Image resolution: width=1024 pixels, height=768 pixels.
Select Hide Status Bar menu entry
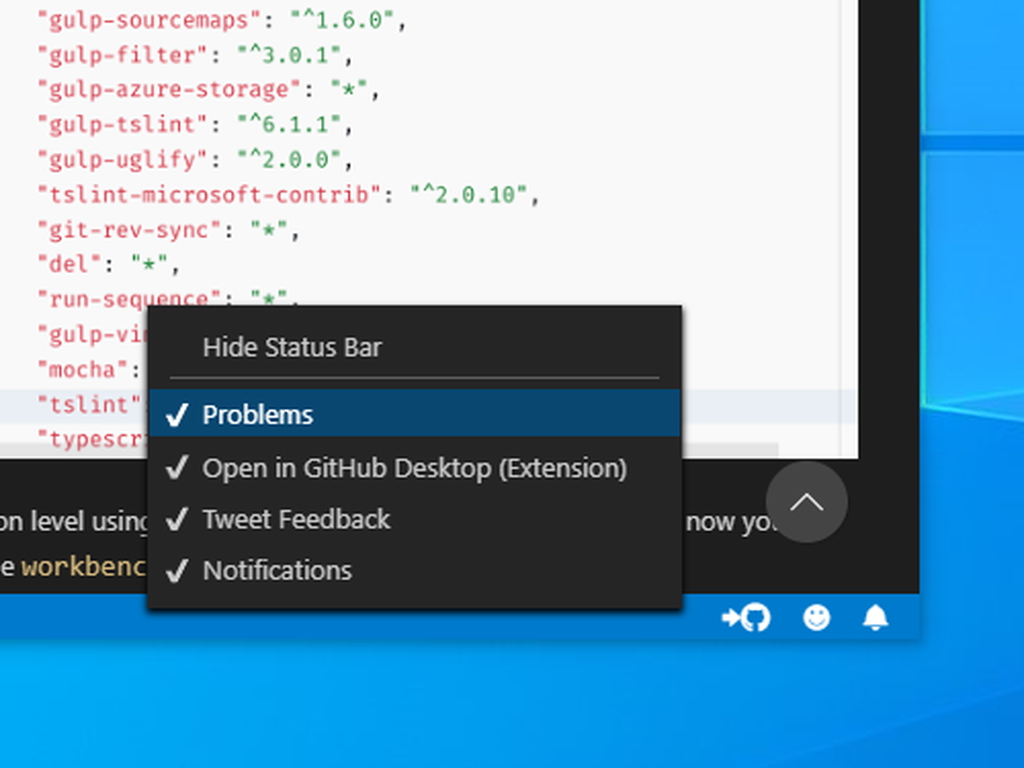[x=415, y=347]
